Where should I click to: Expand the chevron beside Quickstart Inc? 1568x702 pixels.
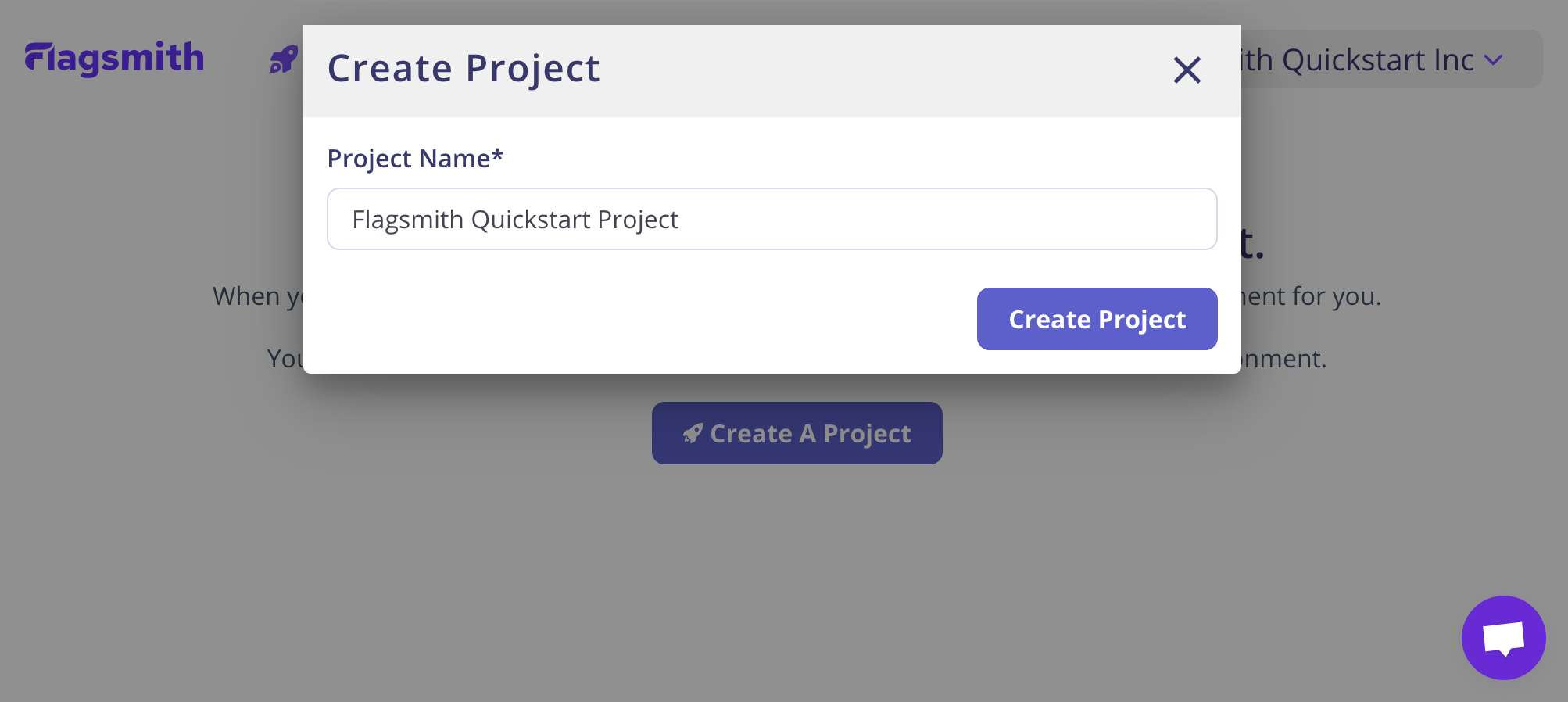point(1493,60)
